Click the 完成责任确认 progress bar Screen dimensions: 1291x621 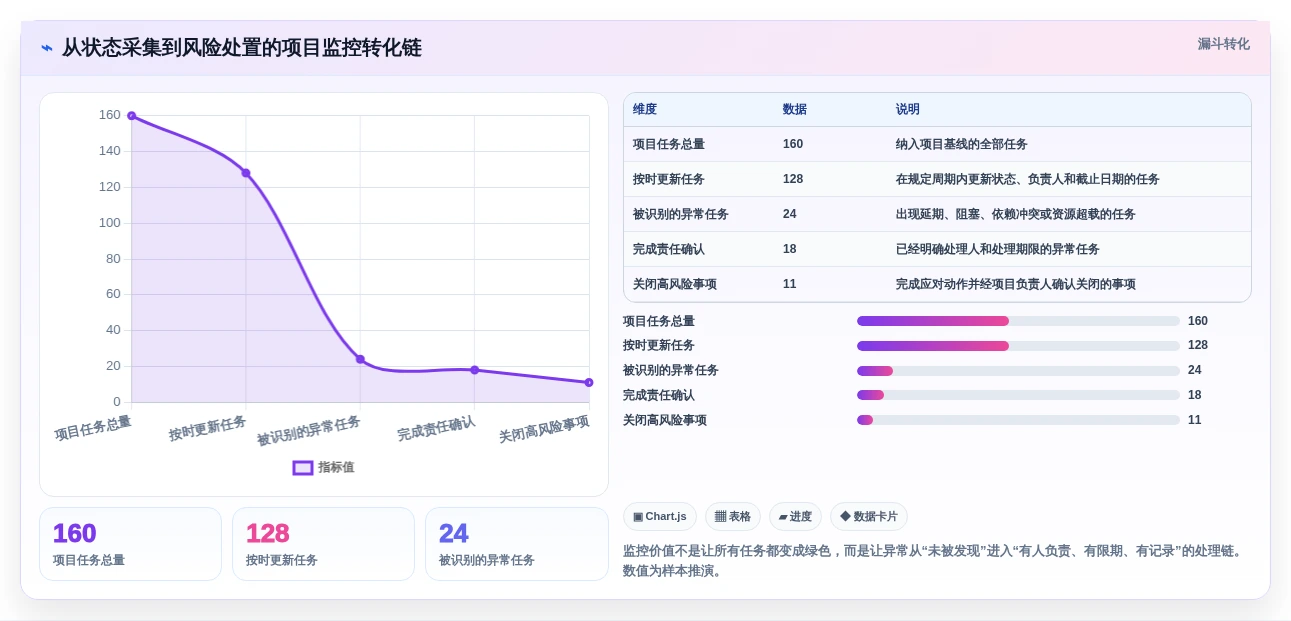tap(1018, 395)
